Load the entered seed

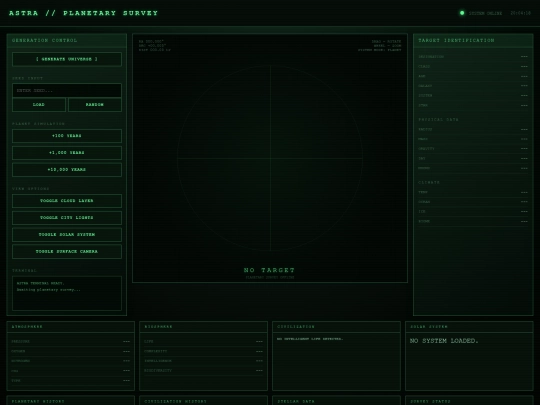pos(39,105)
